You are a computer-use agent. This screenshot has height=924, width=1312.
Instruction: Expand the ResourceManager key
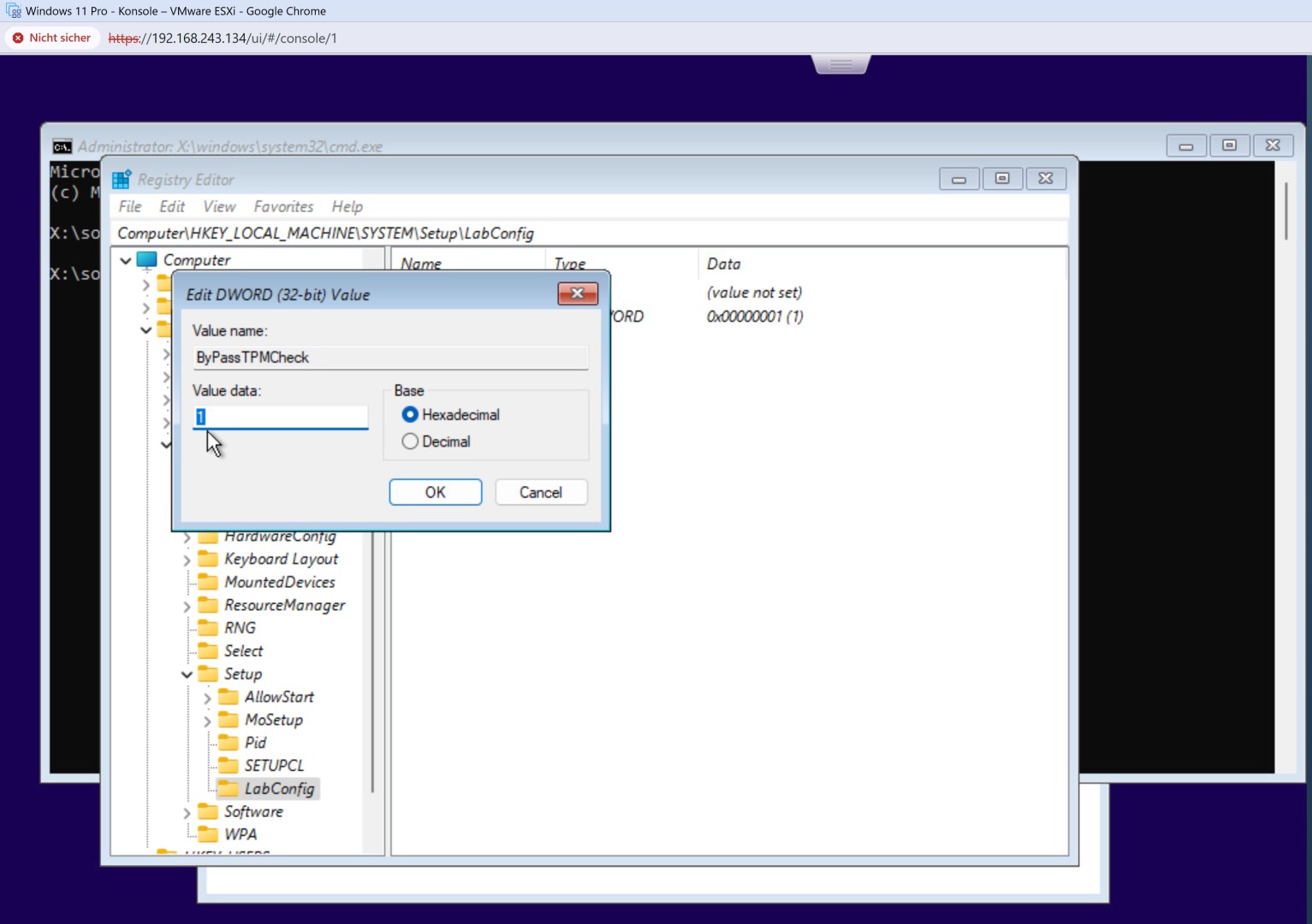point(187,606)
